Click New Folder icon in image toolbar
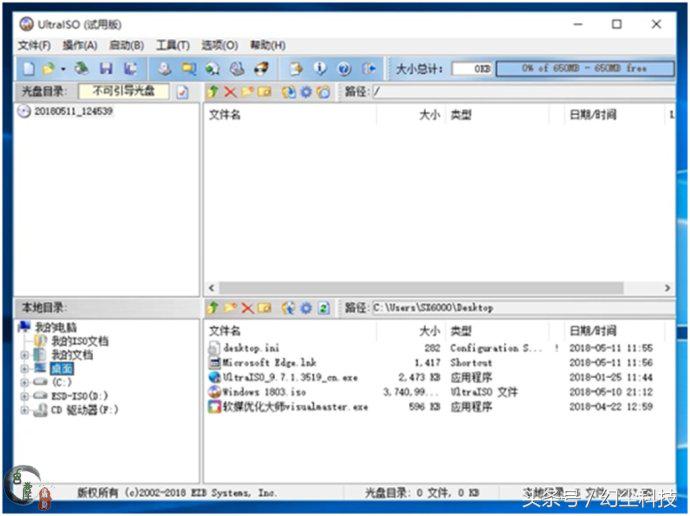The width and height of the screenshot is (690, 516). point(247,91)
